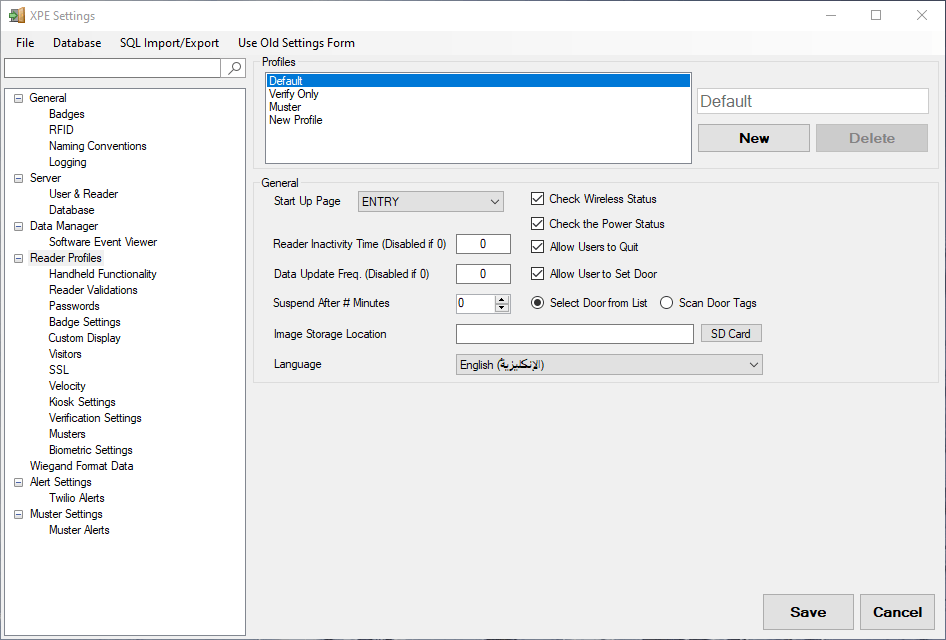
Task: Select the Default profile
Action: [478, 81]
